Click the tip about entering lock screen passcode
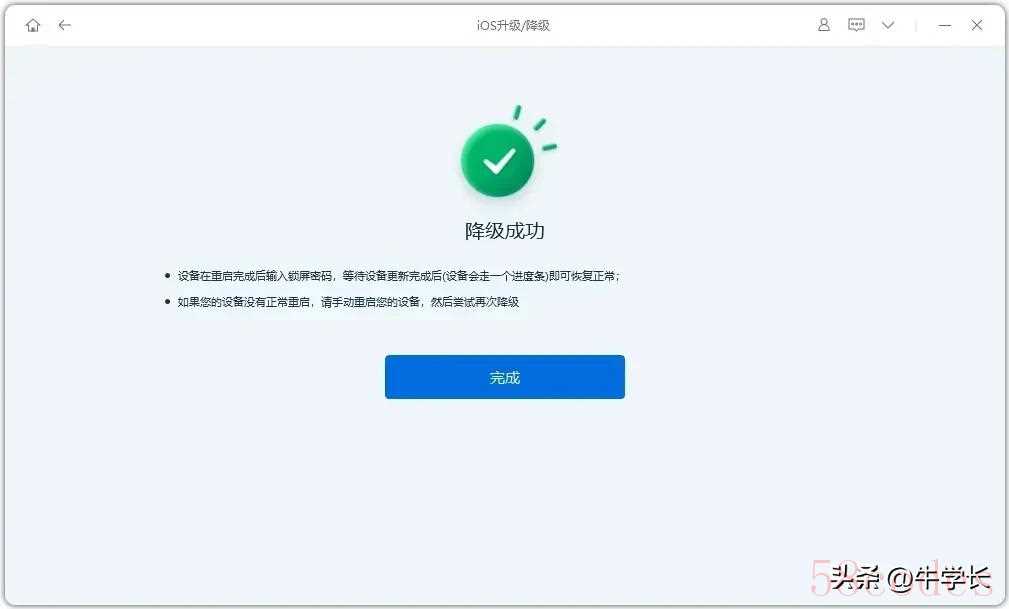Image resolution: width=1009 pixels, height=609 pixels. (398, 276)
